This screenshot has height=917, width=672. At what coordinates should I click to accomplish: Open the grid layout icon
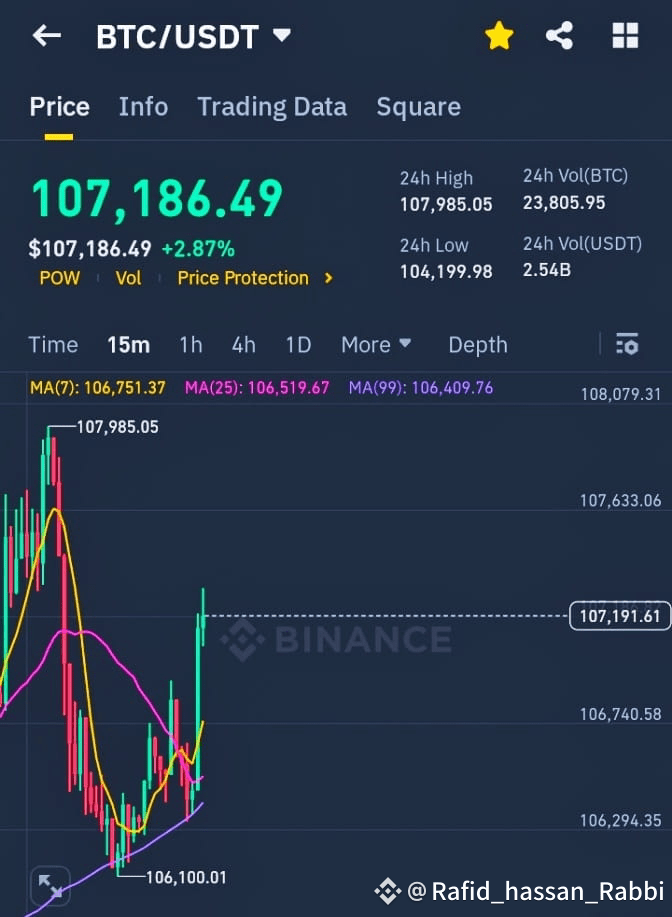tap(625, 36)
